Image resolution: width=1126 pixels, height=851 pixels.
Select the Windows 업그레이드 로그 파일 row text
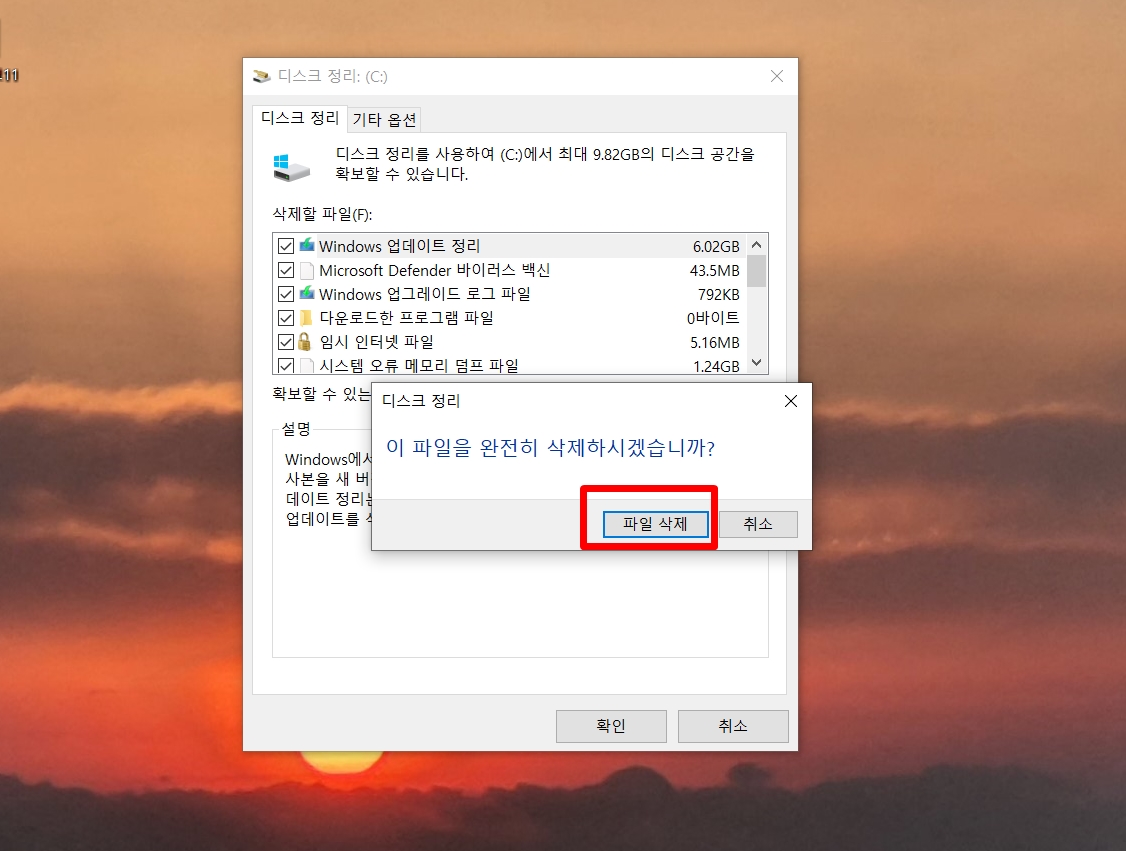(x=424, y=294)
